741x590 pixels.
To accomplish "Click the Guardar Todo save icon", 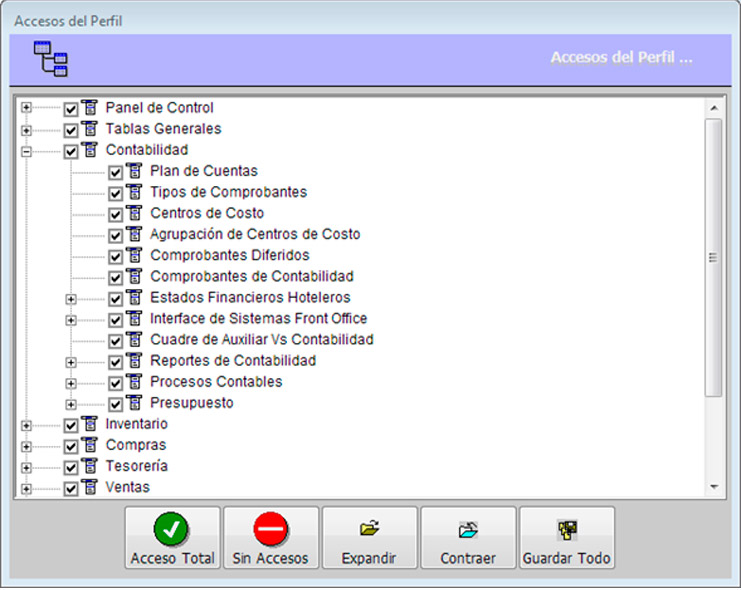I will point(566,528).
